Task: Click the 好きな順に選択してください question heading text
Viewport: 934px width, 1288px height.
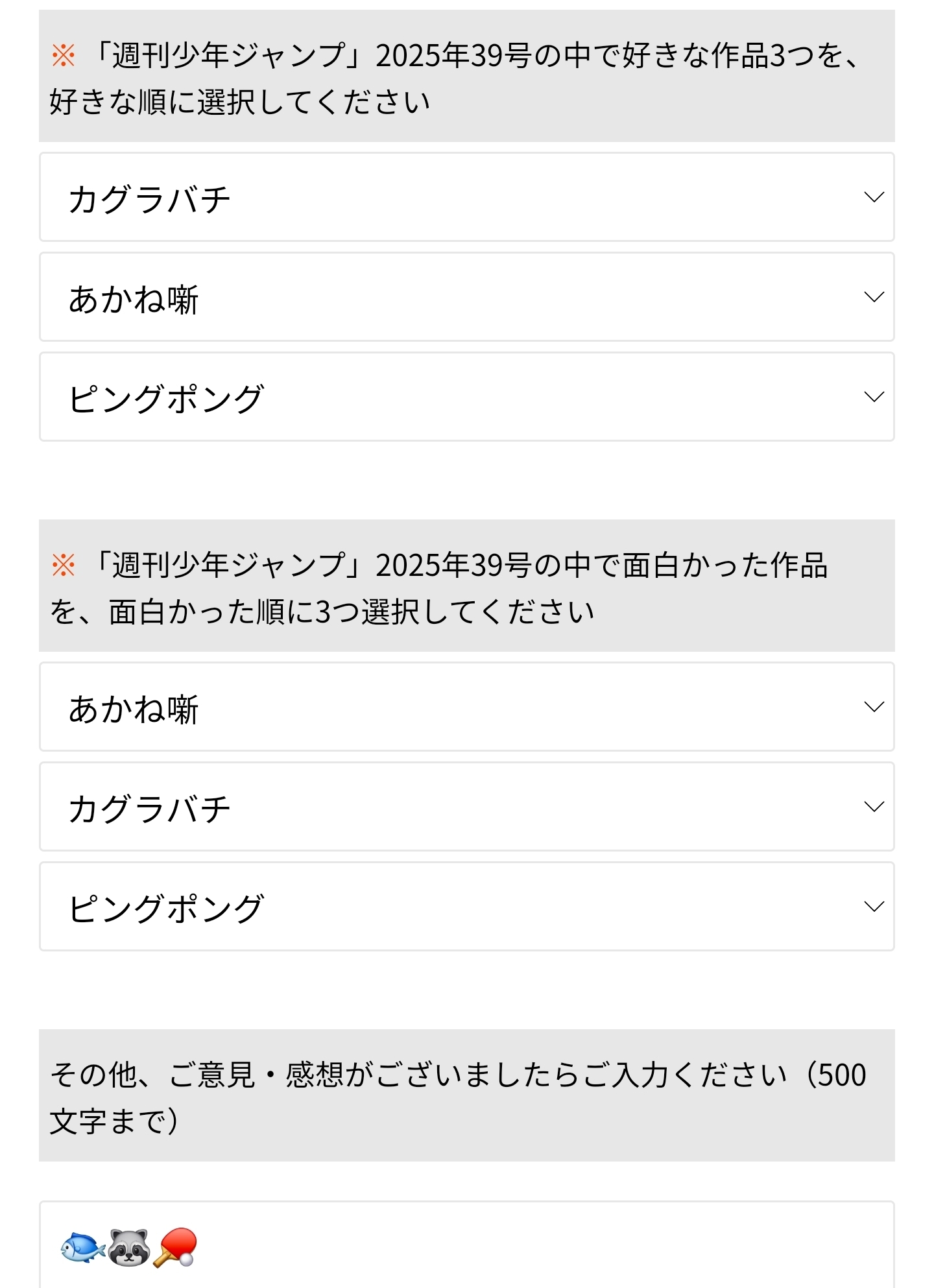Action: [x=240, y=102]
